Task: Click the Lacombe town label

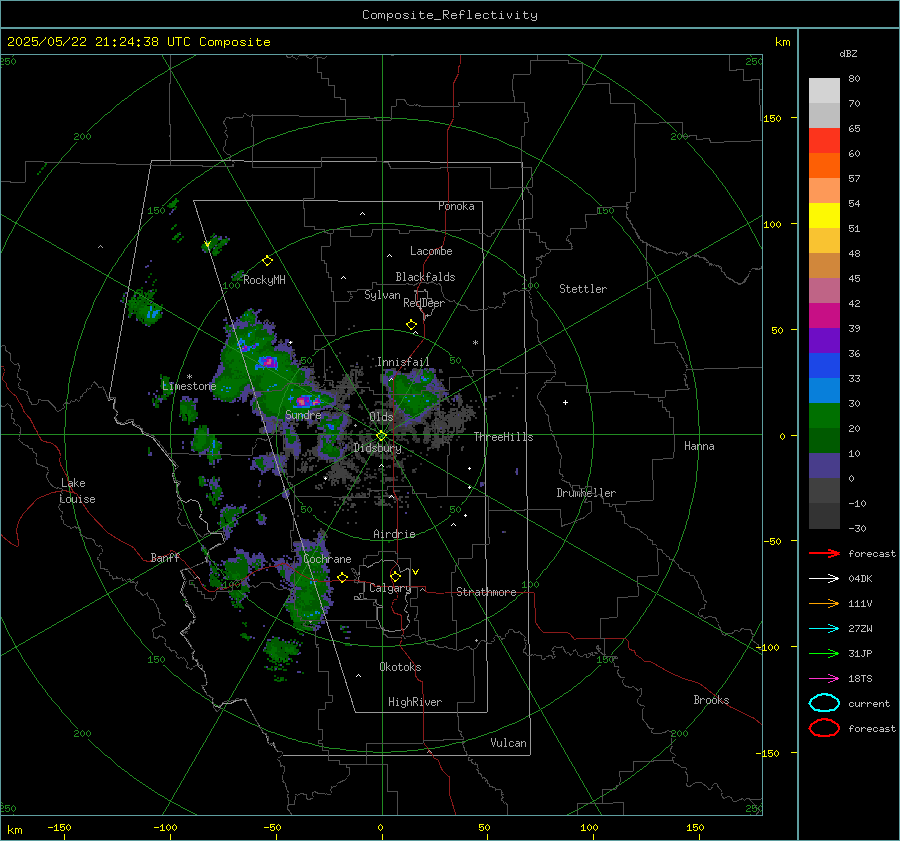Action: coord(431,251)
